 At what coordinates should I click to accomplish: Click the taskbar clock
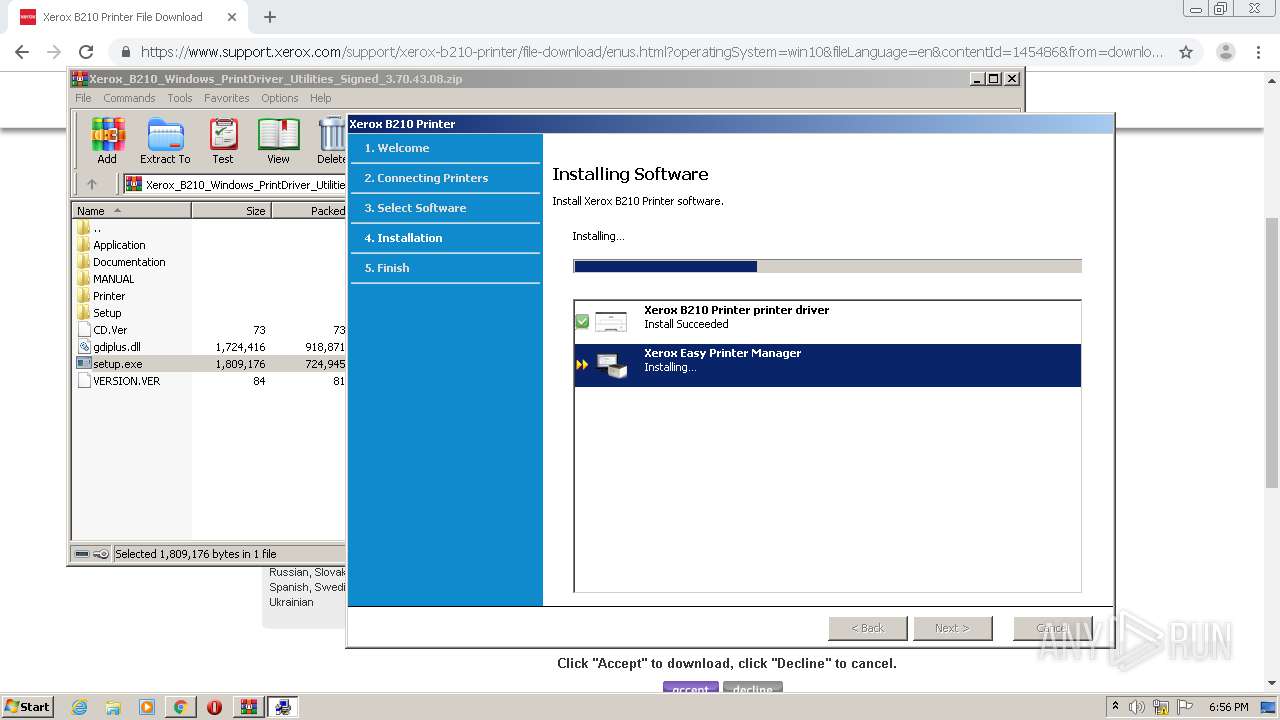coord(1228,707)
